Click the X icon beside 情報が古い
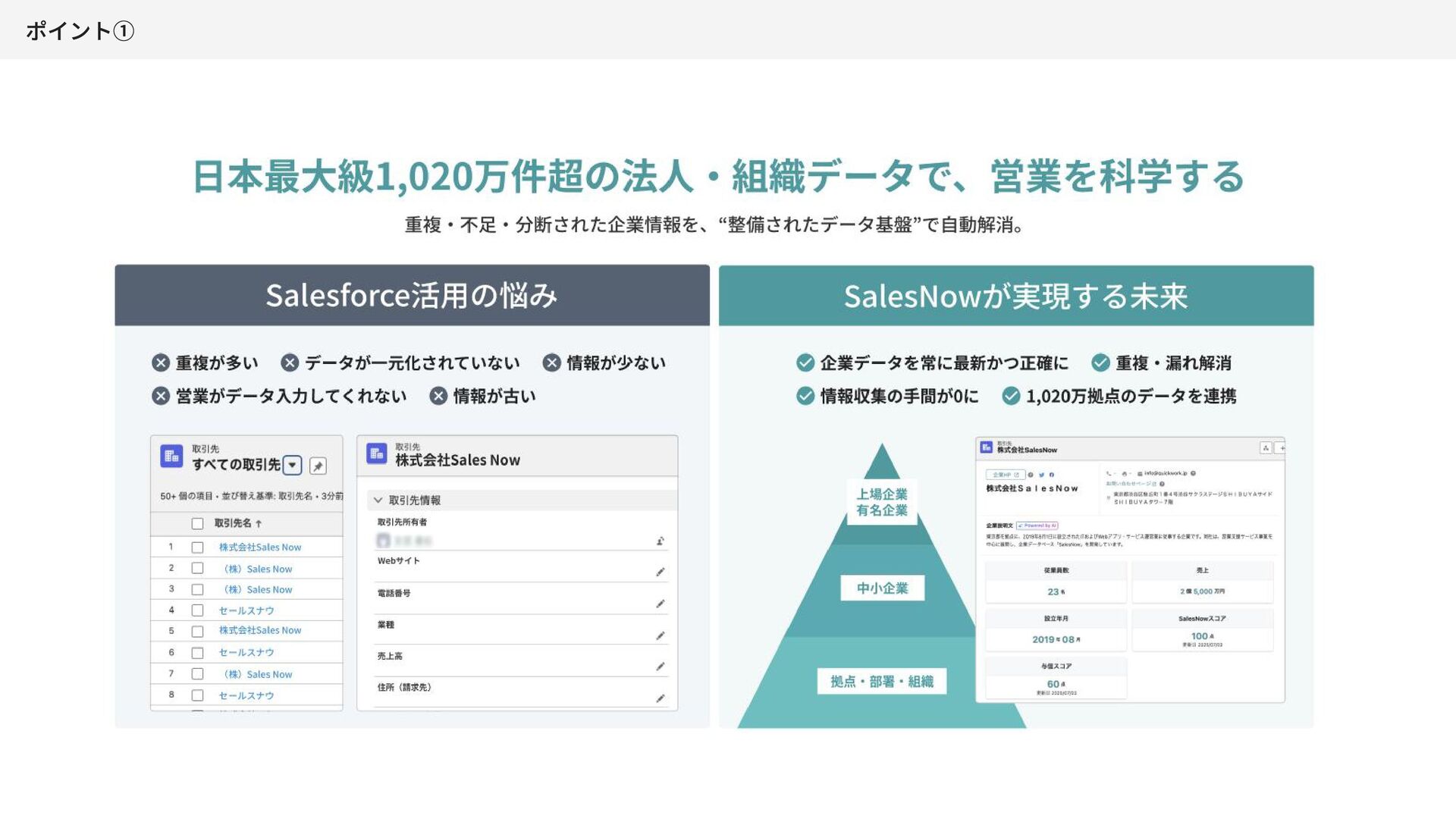 [x=438, y=396]
